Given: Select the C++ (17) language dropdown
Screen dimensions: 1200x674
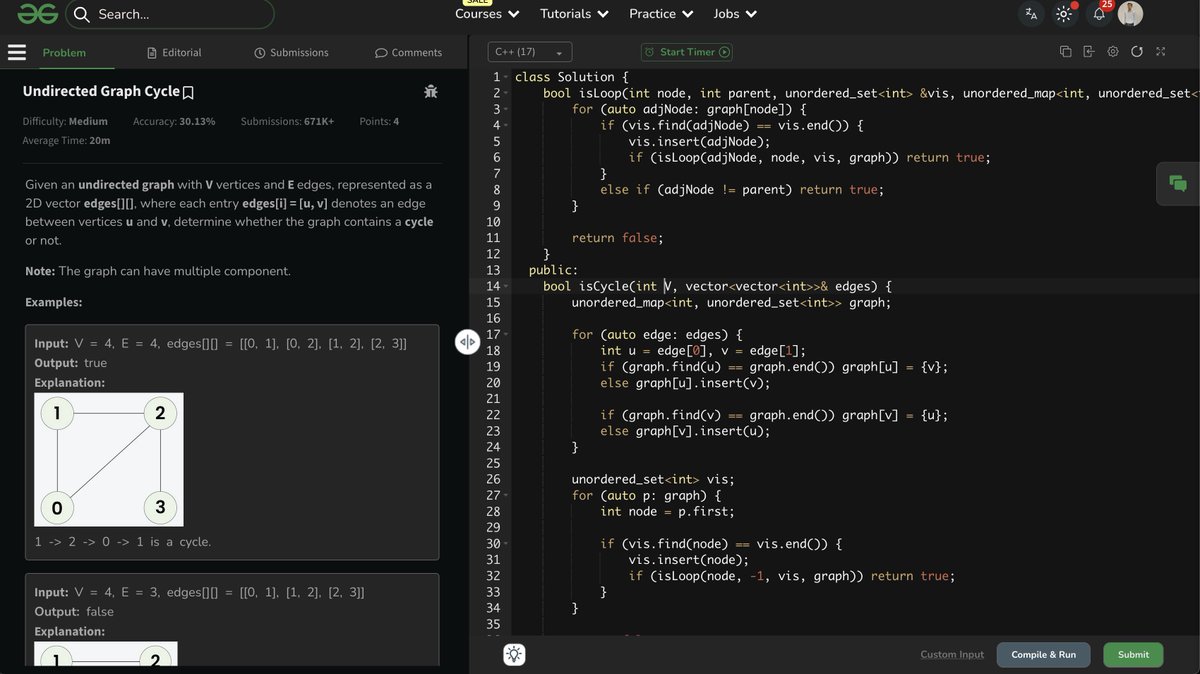Looking at the screenshot, I should tap(530, 52).
